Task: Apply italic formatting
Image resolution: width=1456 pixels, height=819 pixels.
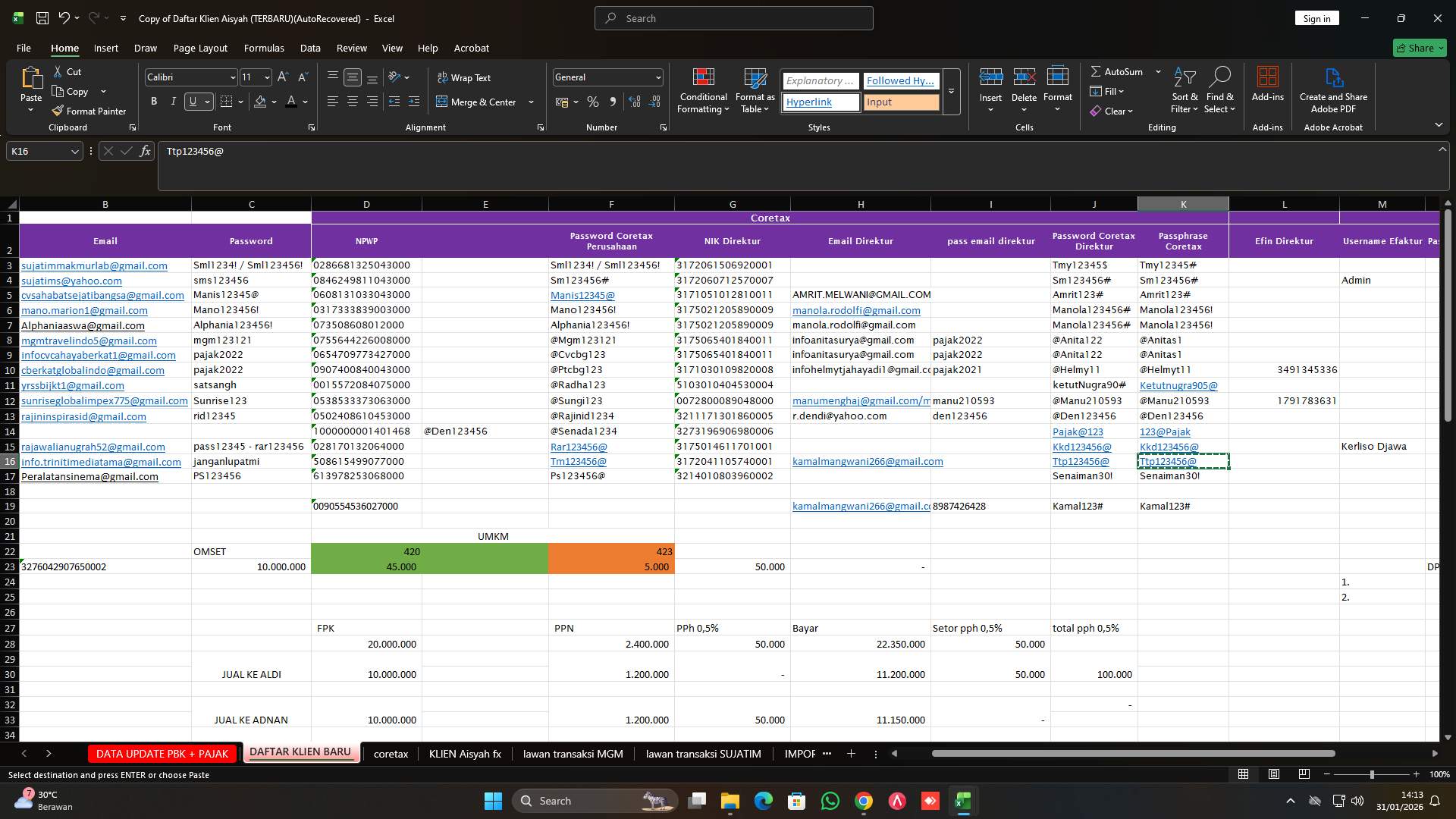Action: coord(173,101)
